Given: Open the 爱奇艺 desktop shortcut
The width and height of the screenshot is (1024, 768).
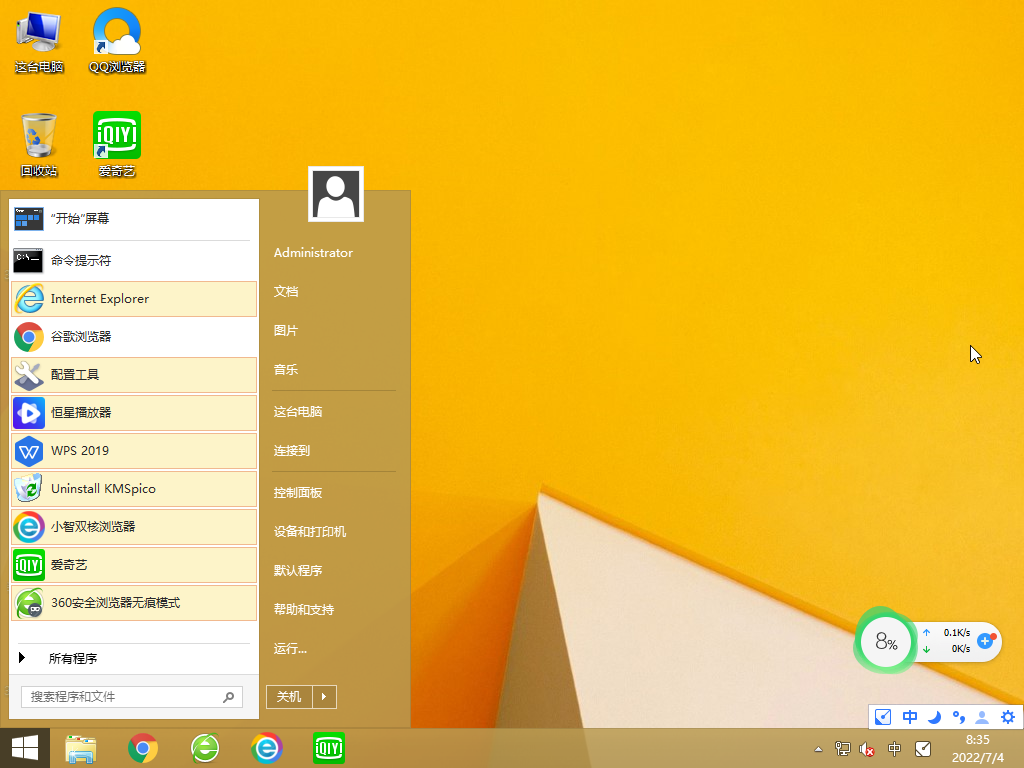Looking at the screenshot, I should click(116, 135).
